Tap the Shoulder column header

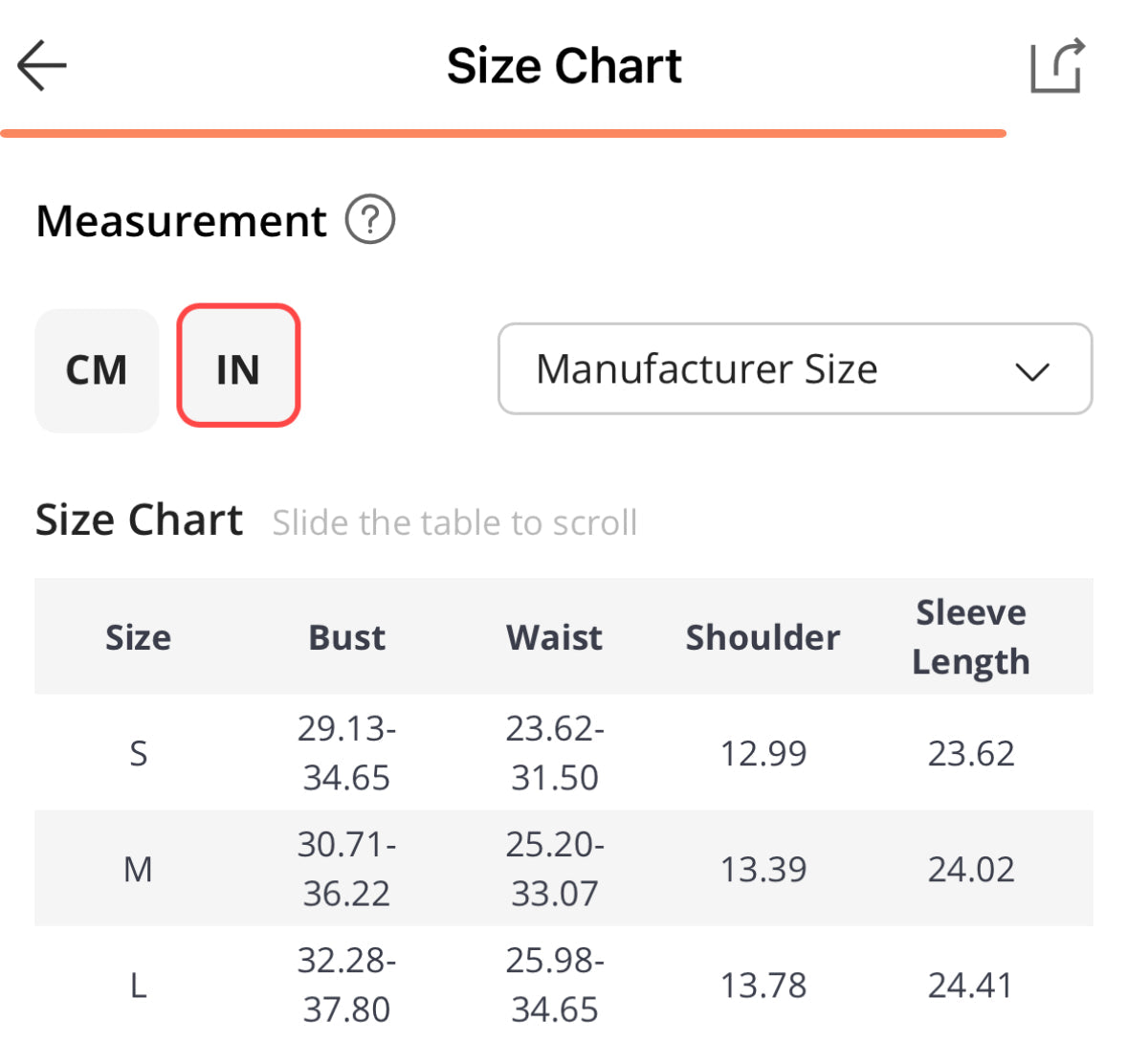pyautogui.click(x=763, y=637)
